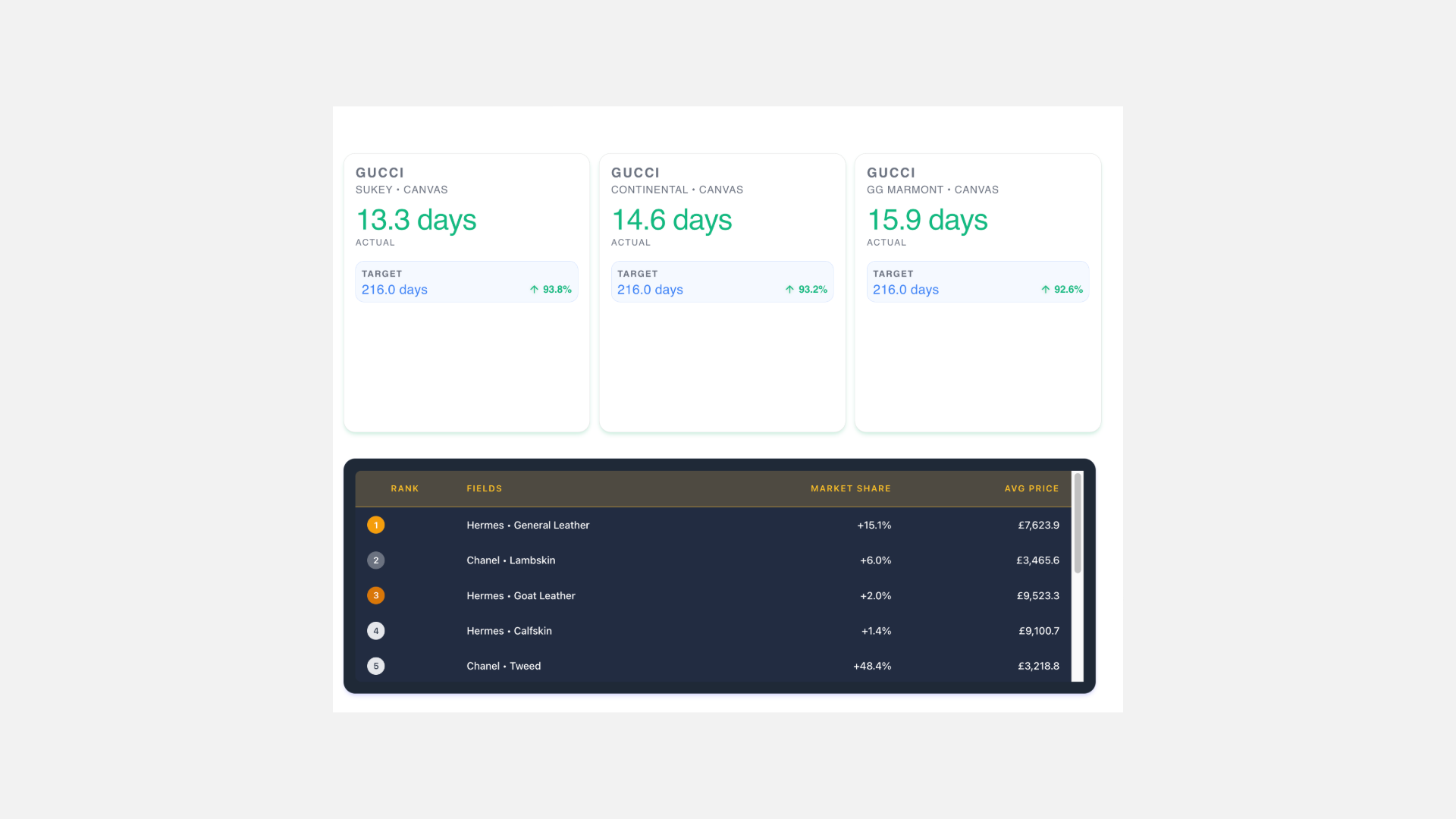Click the 15.9 days actual value
The image size is (1456, 819).
click(927, 220)
